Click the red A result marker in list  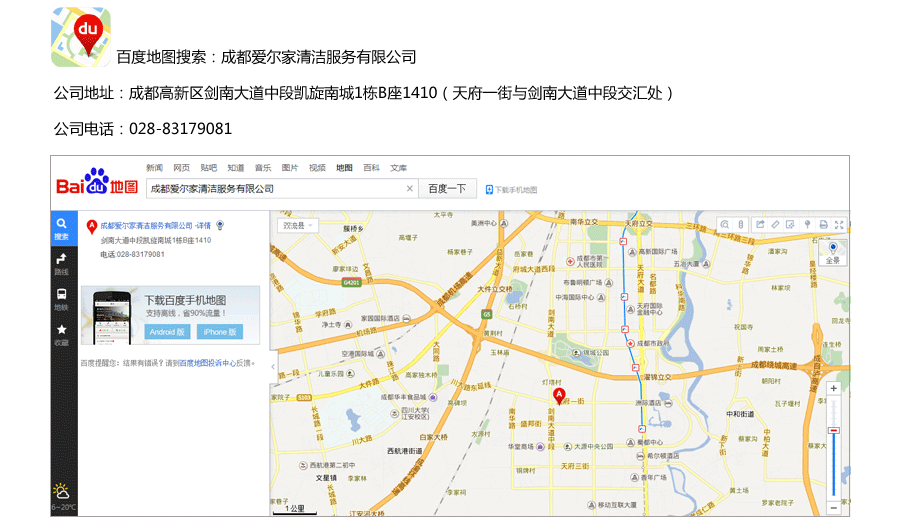coord(91,226)
